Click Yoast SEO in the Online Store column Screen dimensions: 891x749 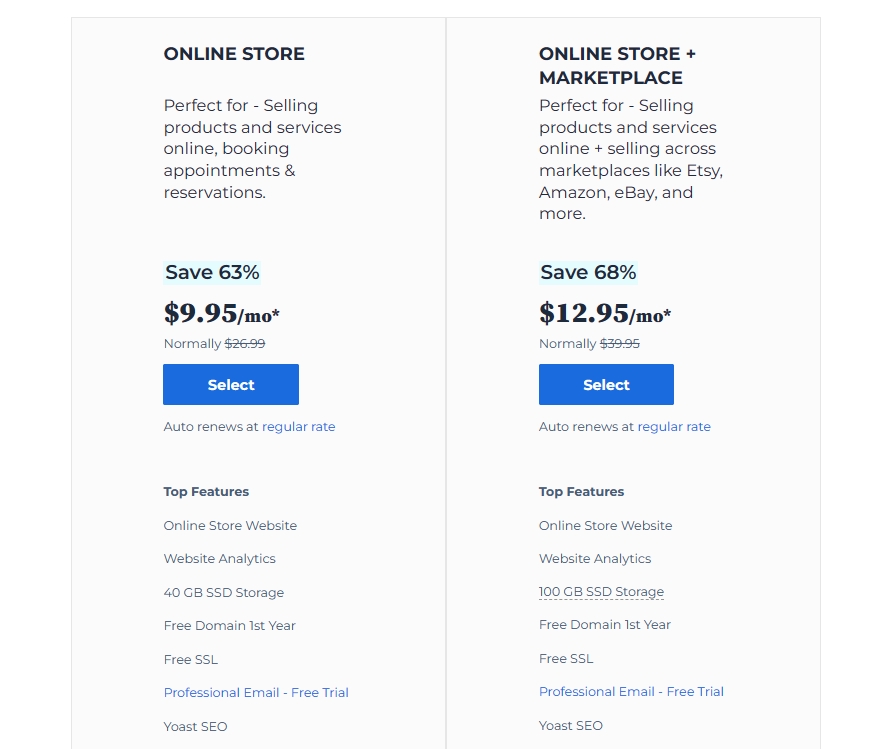(x=196, y=727)
